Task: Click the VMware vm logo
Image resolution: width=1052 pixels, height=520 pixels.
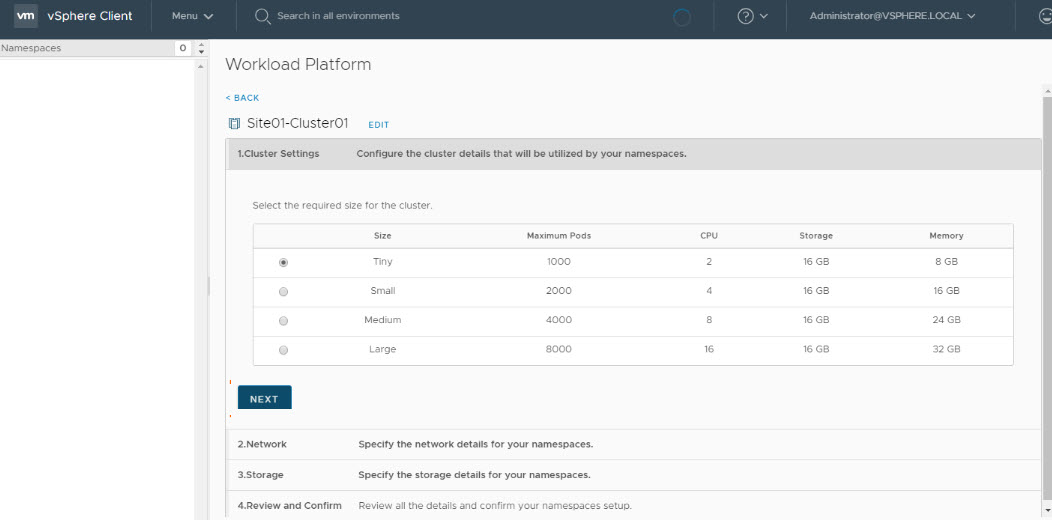Action: pos(26,16)
